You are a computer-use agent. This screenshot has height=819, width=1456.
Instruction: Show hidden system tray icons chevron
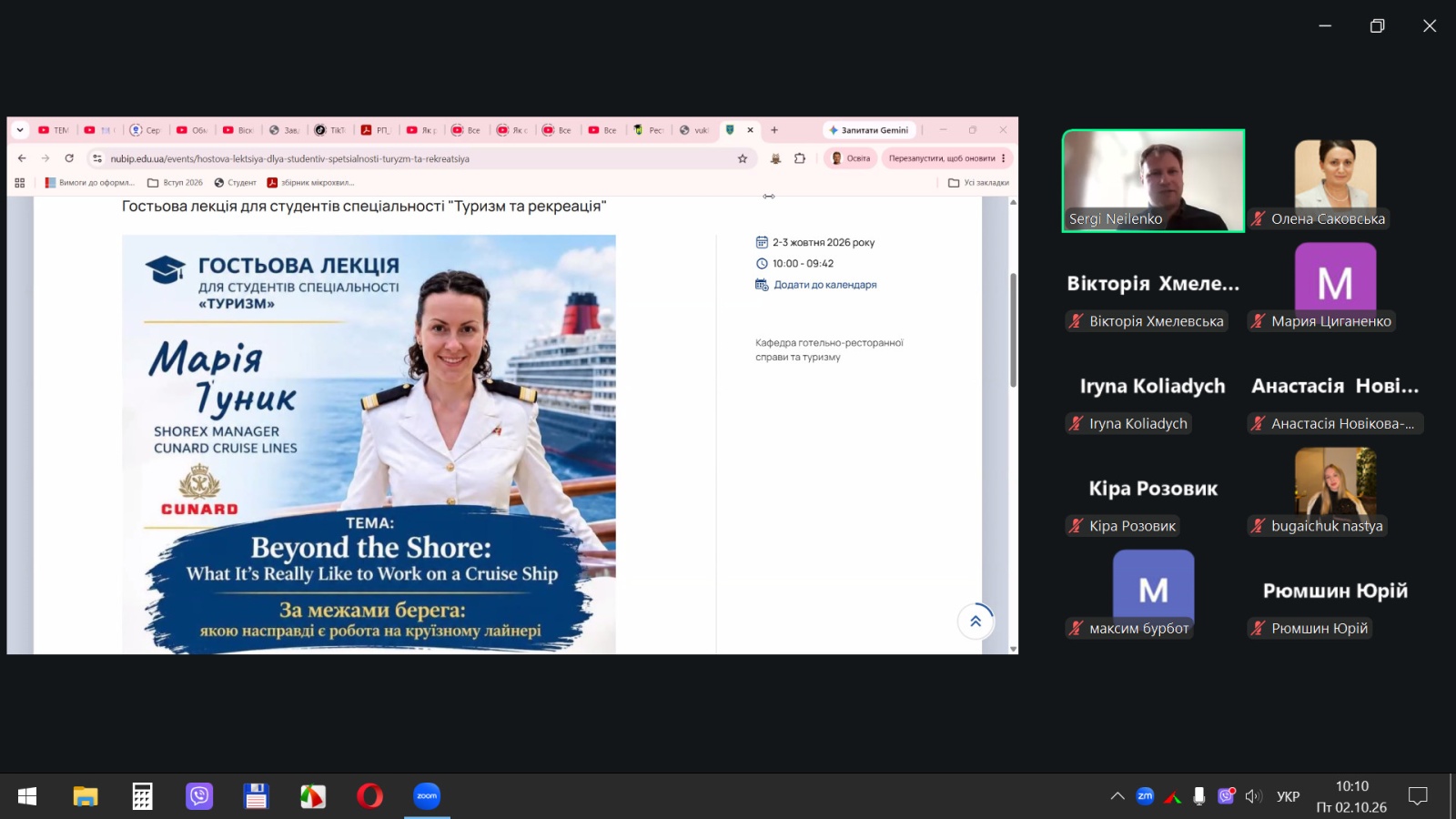tap(1117, 796)
